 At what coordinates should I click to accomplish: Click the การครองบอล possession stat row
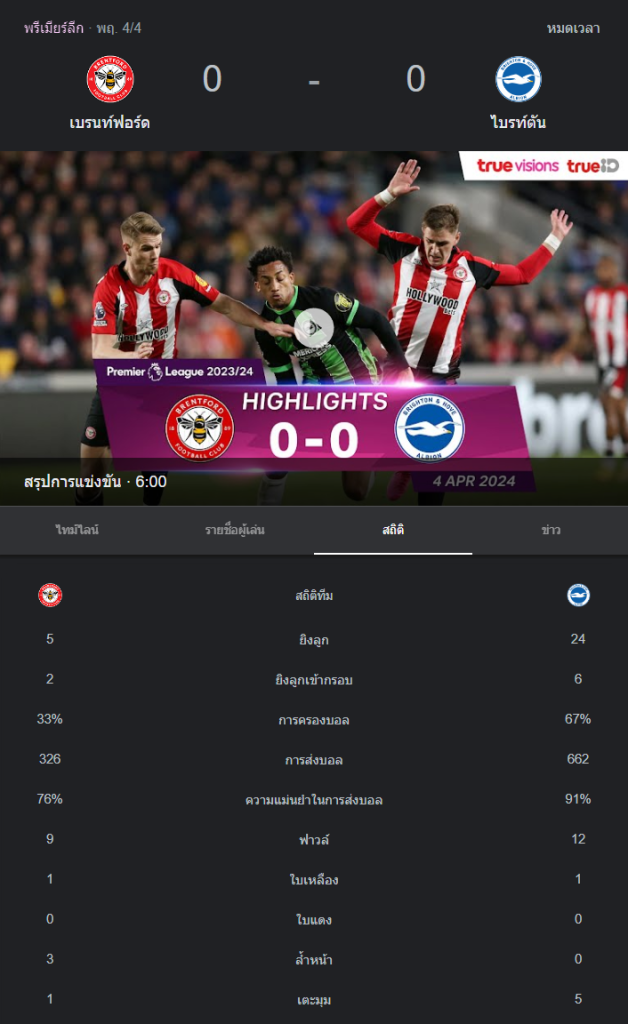point(314,720)
